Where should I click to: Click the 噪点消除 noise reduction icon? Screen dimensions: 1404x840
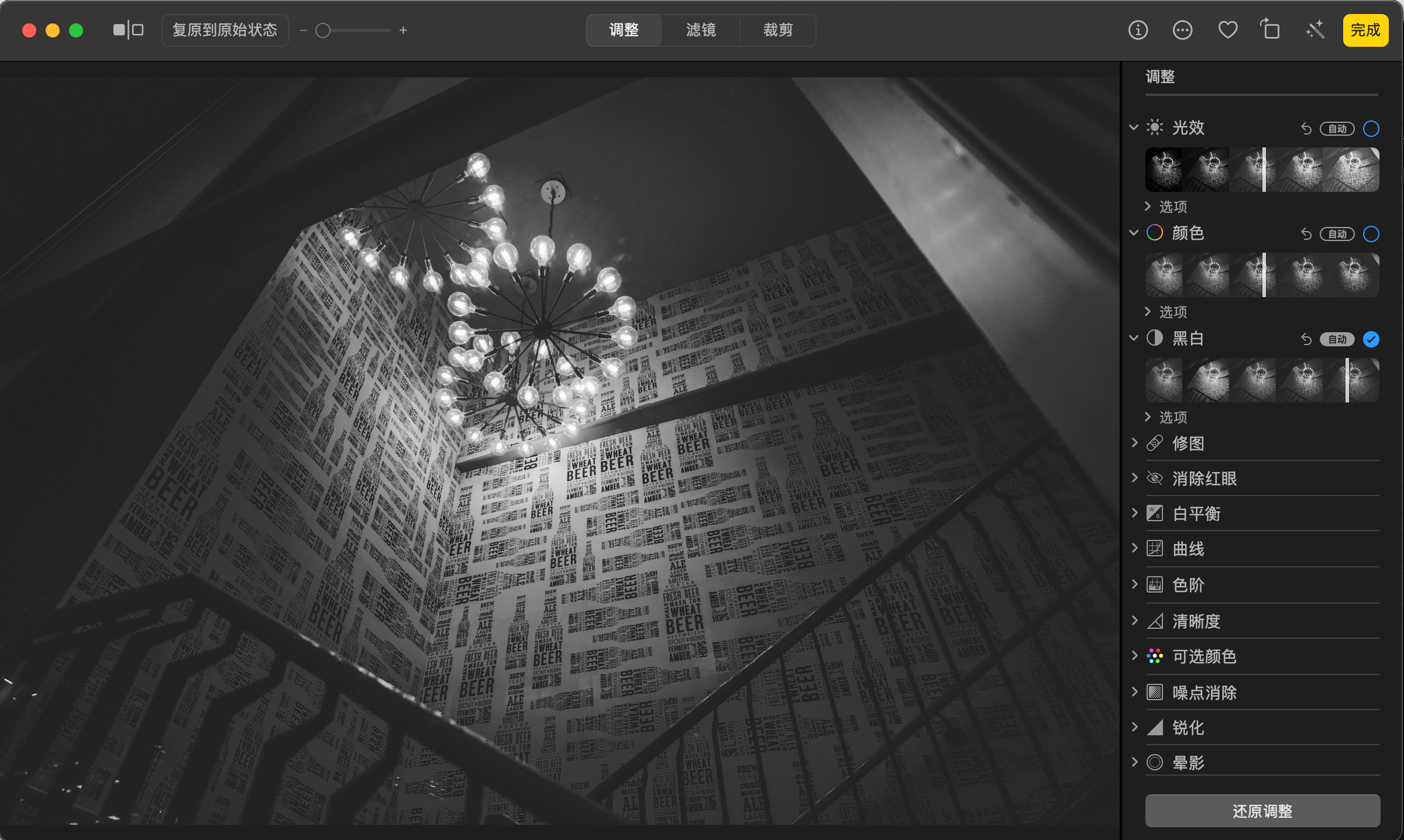click(x=1154, y=693)
